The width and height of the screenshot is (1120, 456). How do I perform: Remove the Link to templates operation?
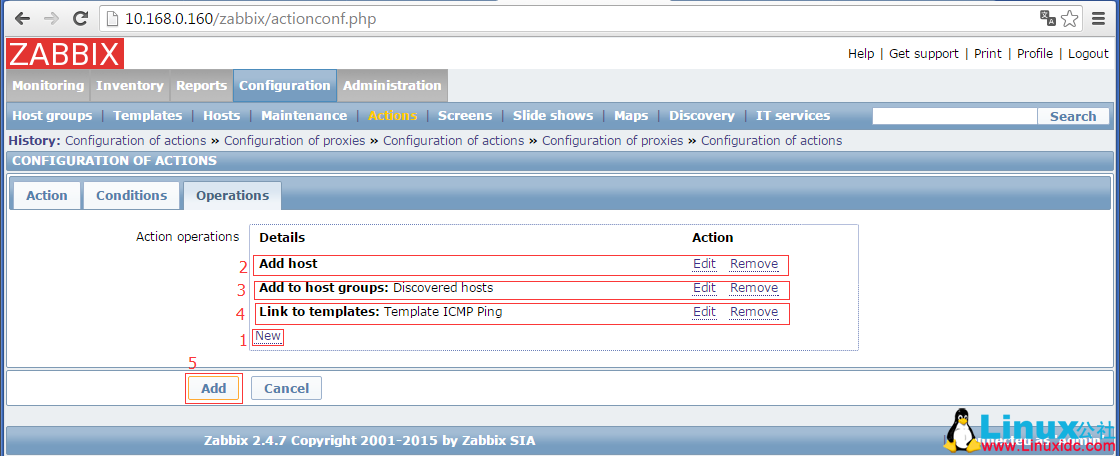754,312
